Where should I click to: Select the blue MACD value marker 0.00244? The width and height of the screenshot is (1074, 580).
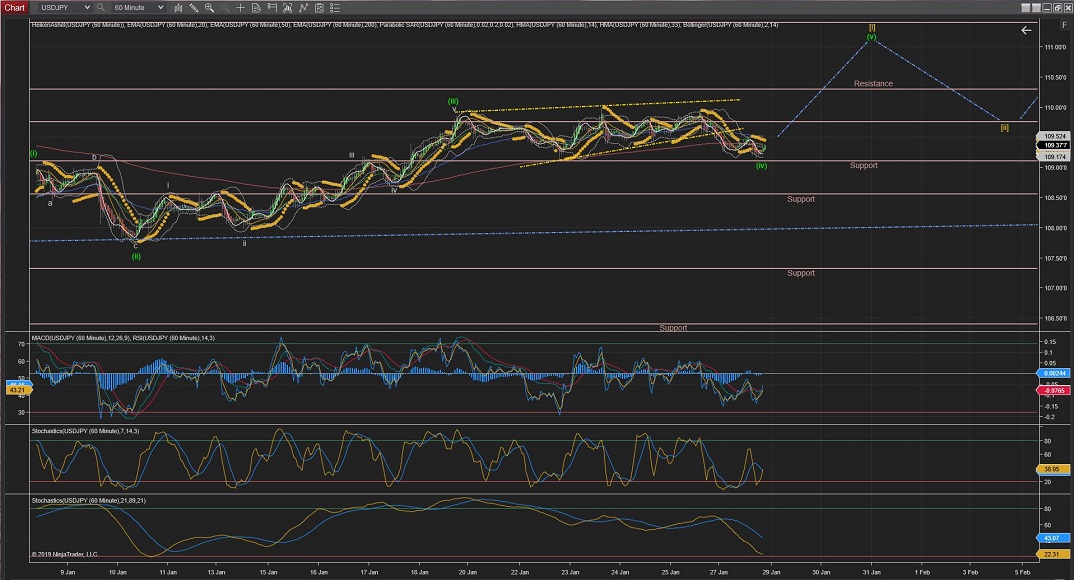tap(1054, 373)
